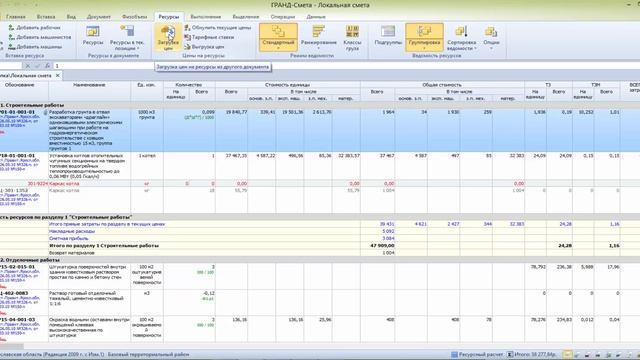Click Добавить машины in the ribbon
Image resolution: width=640 pixels, height=360 pixels.
pyautogui.click(x=35, y=47)
